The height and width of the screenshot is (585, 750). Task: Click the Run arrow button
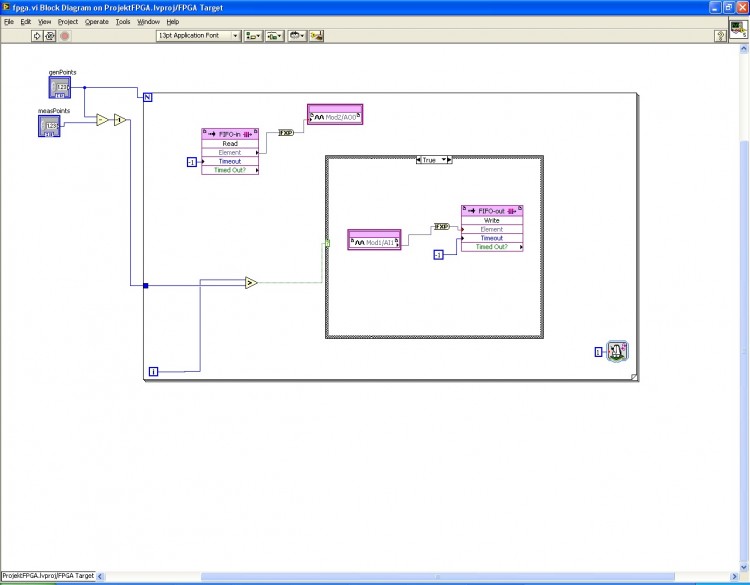37,36
